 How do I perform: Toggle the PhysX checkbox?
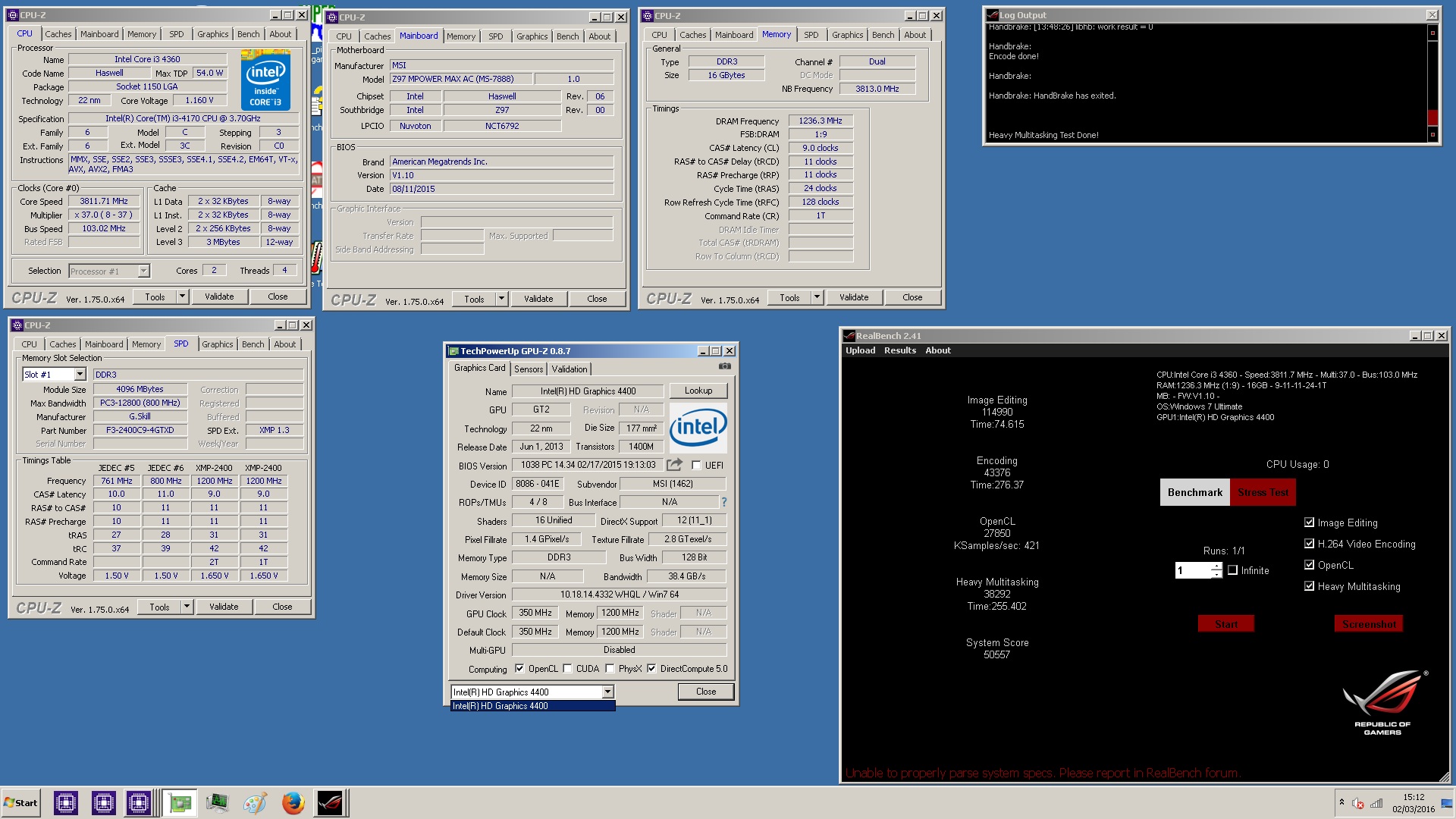click(610, 668)
